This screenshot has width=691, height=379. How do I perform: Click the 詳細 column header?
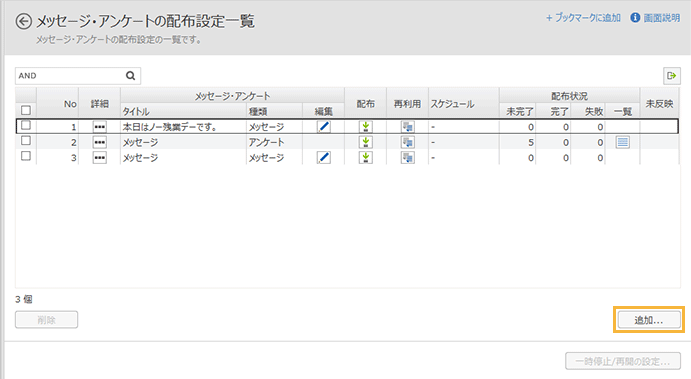coord(100,104)
